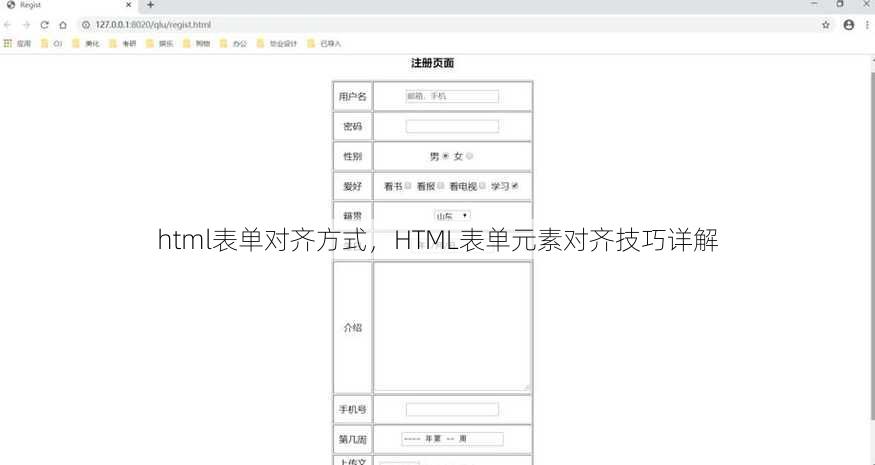Uncheck the 学习 hobby checkbox
Screen dimensions: 875x465
[x=515, y=186]
